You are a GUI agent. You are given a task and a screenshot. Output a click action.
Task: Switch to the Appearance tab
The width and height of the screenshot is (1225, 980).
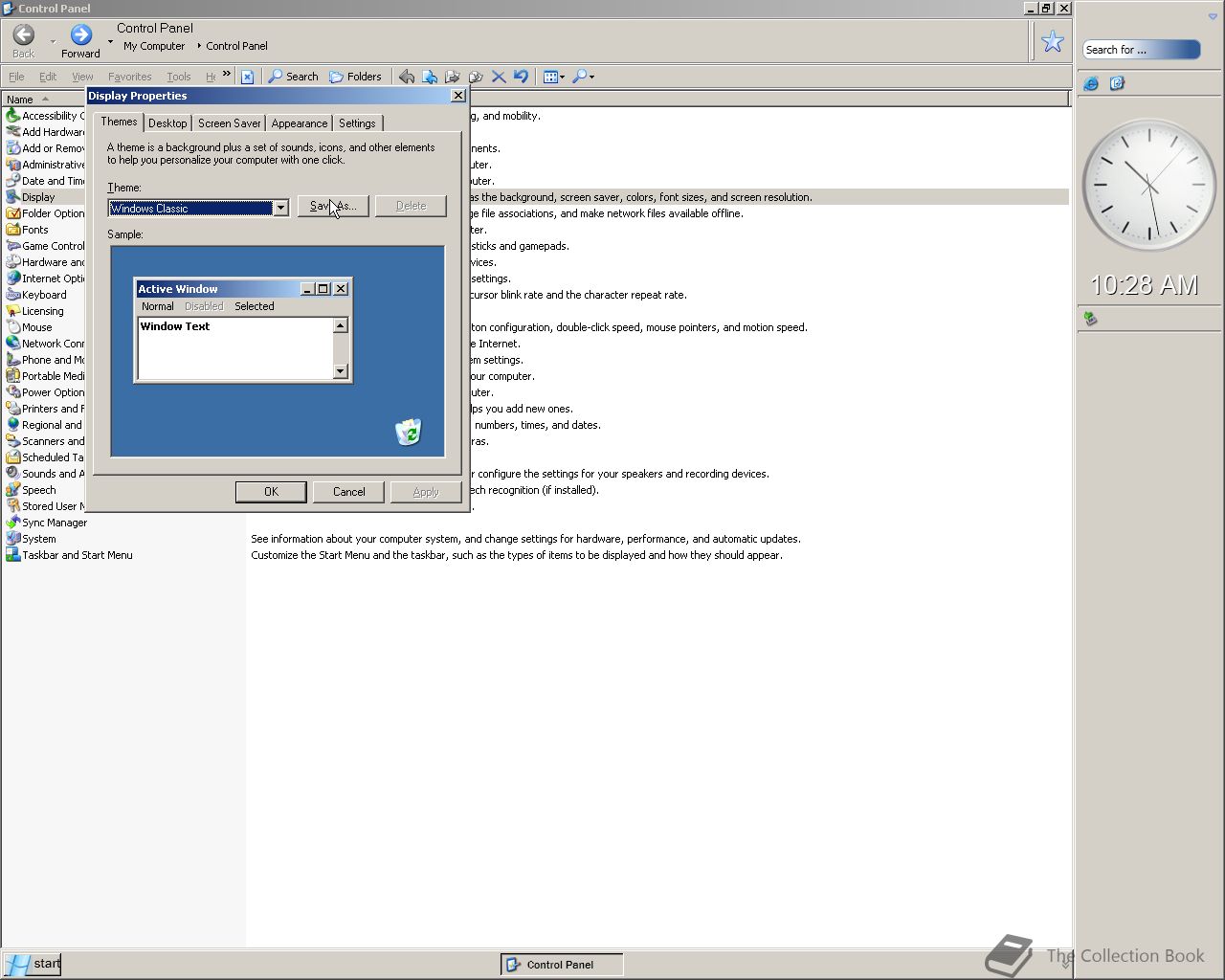299,123
